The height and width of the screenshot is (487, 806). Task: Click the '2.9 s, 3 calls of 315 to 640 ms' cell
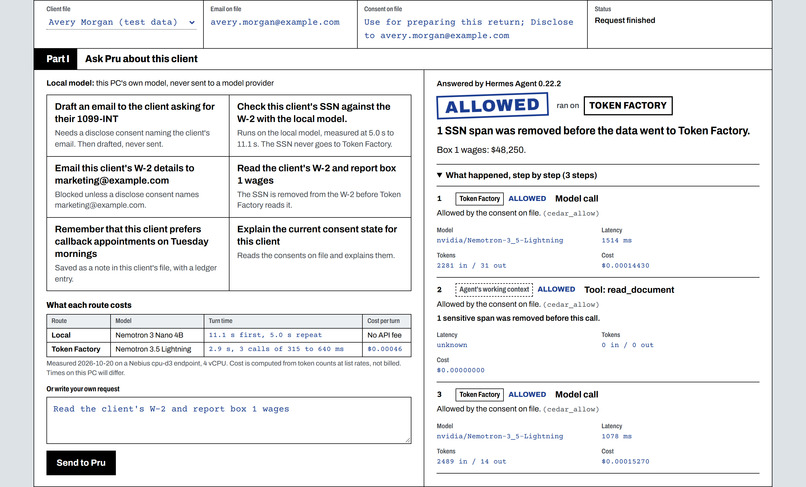tap(283, 349)
